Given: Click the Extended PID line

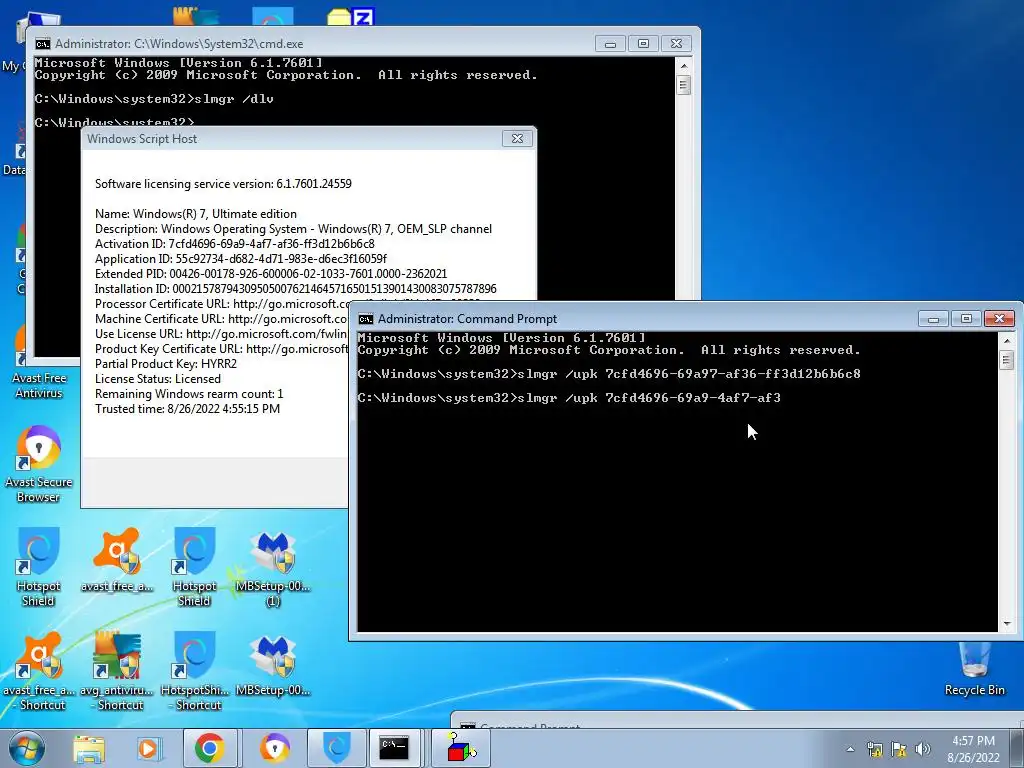Looking at the screenshot, I should tap(271, 274).
